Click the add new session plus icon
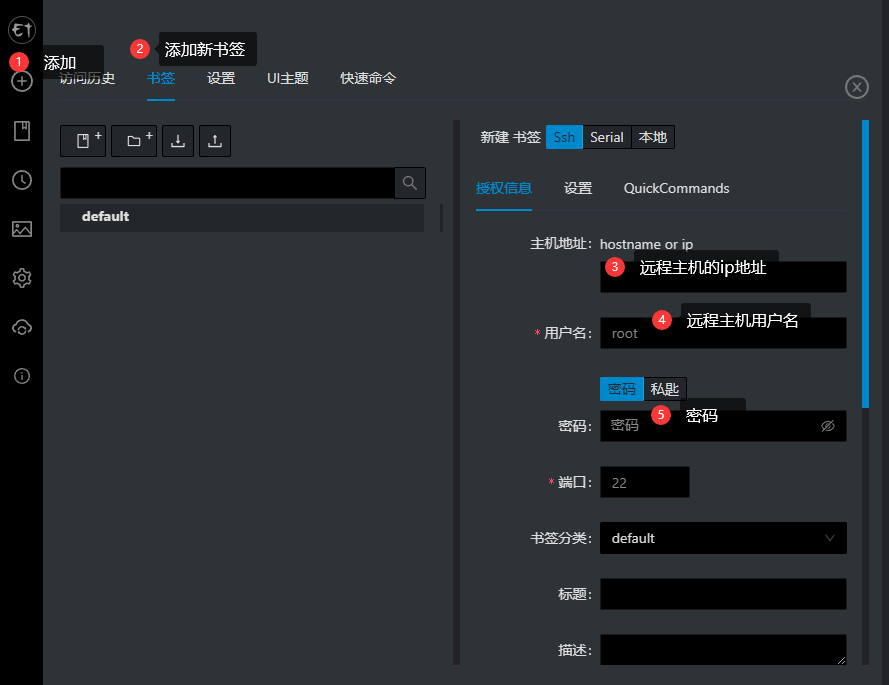Viewport: 889px width, 685px height. point(22,81)
